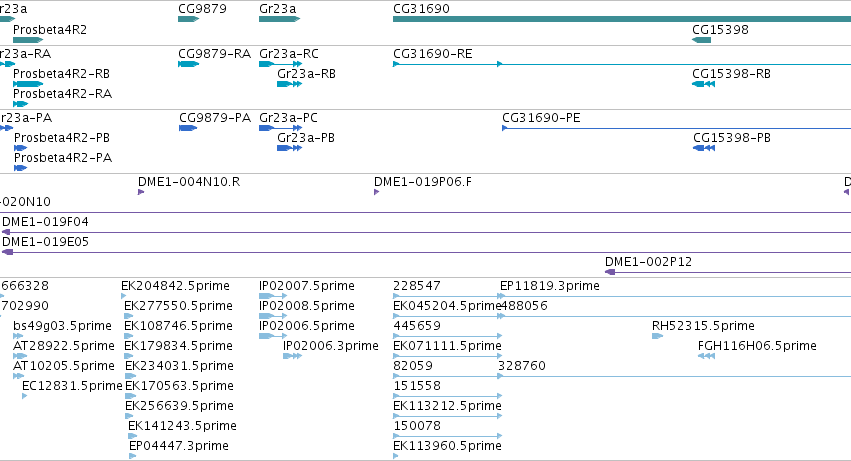Select the Prosbeta4R2-PA protein label
The image size is (851, 461).
tap(63, 158)
